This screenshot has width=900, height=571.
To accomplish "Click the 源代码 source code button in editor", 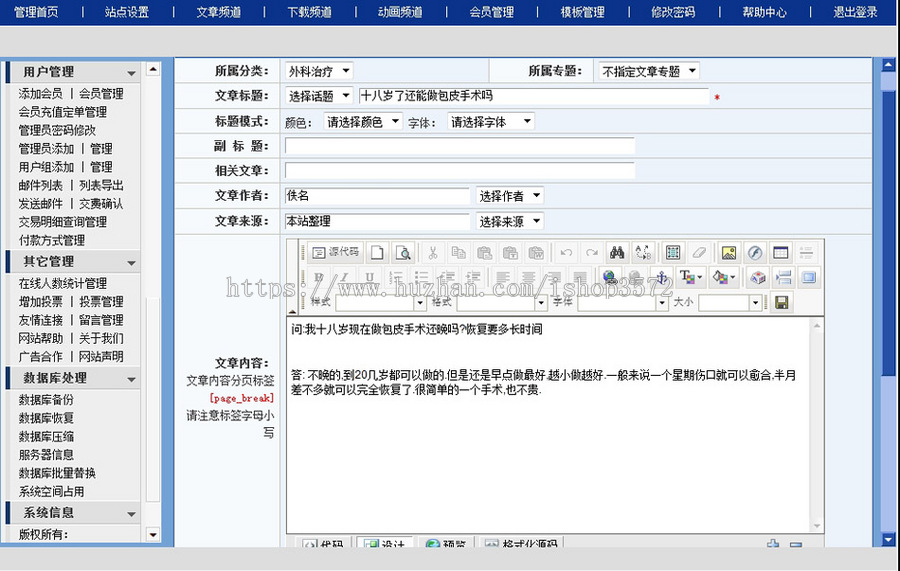I will 335,253.
